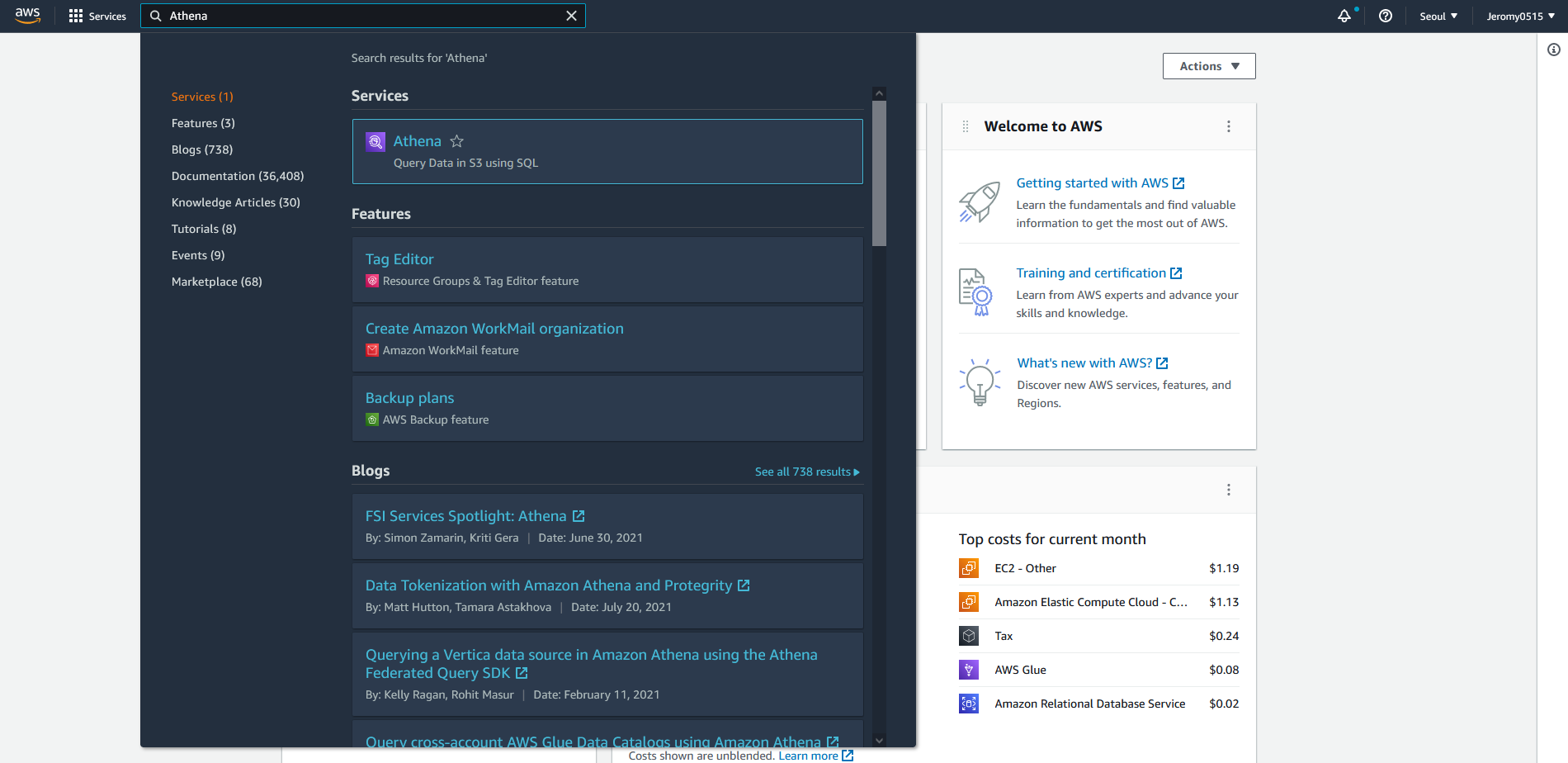Open Create Amazon WorkMail organization
This screenshot has width=1568, height=763.
[x=494, y=329]
